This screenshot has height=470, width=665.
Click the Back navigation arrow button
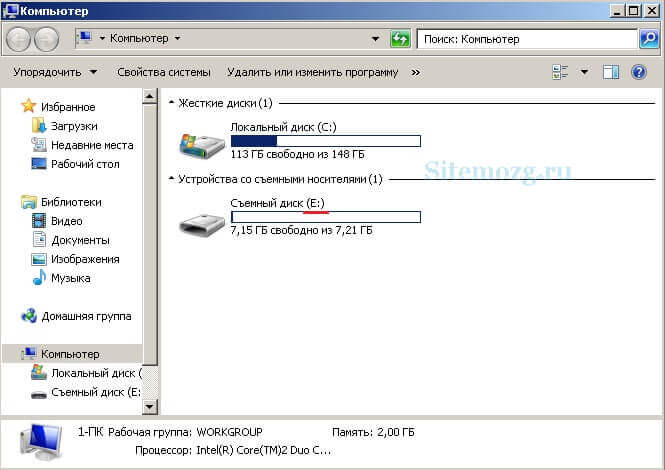tap(19, 39)
